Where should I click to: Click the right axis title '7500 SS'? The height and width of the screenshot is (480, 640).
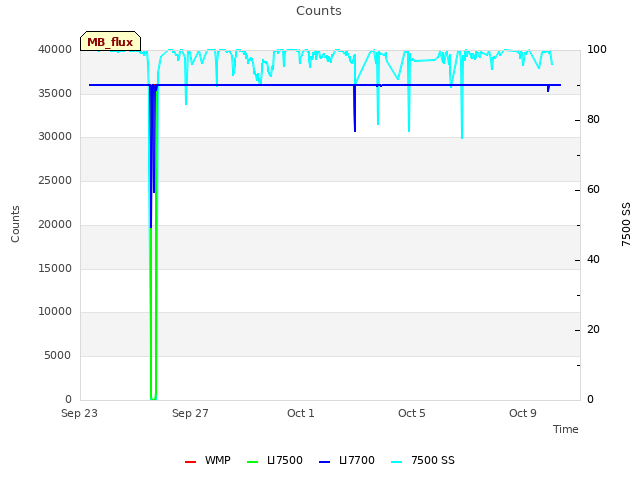tap(626, 224)
